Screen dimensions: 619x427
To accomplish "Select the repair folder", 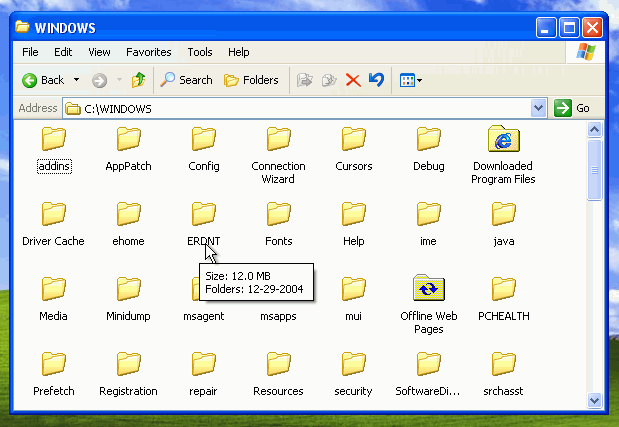I will 204,375.
